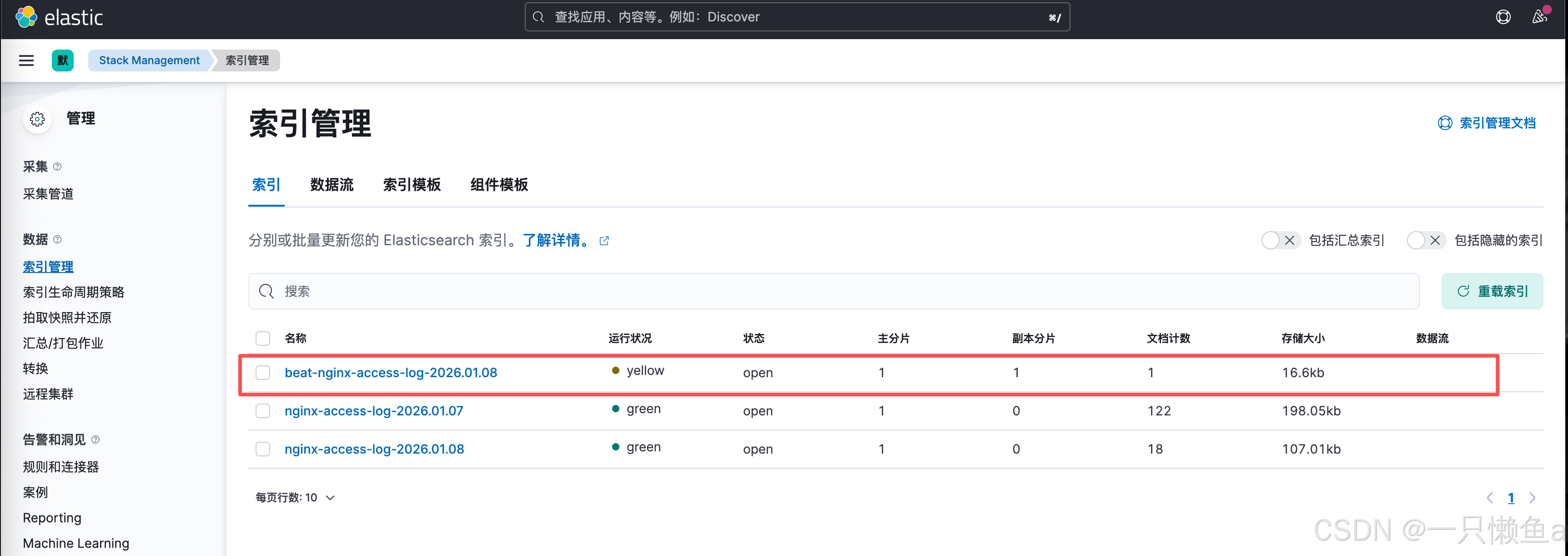The width and height of the screenshot is (1568, 556).
Task: Click the help tooltip icon beside 采集
Action: click(58, 167)
